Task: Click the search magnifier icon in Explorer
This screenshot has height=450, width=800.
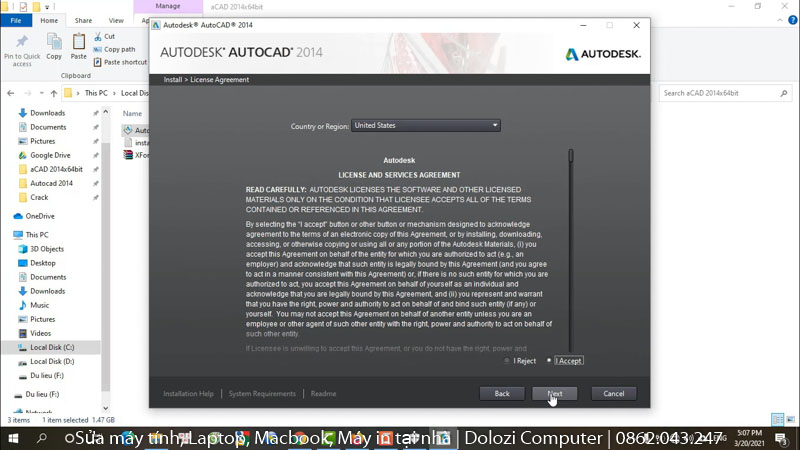Action: [x=784, y=93]
